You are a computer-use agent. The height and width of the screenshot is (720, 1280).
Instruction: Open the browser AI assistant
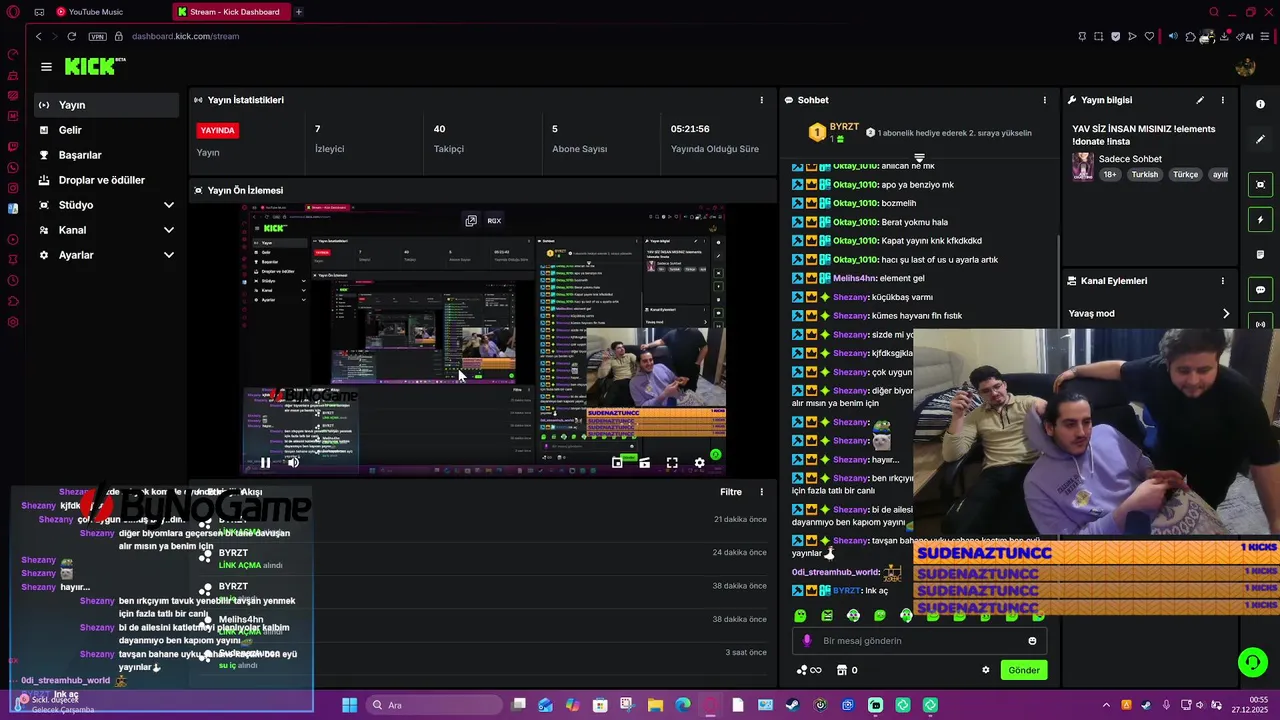pos(1246,36)
